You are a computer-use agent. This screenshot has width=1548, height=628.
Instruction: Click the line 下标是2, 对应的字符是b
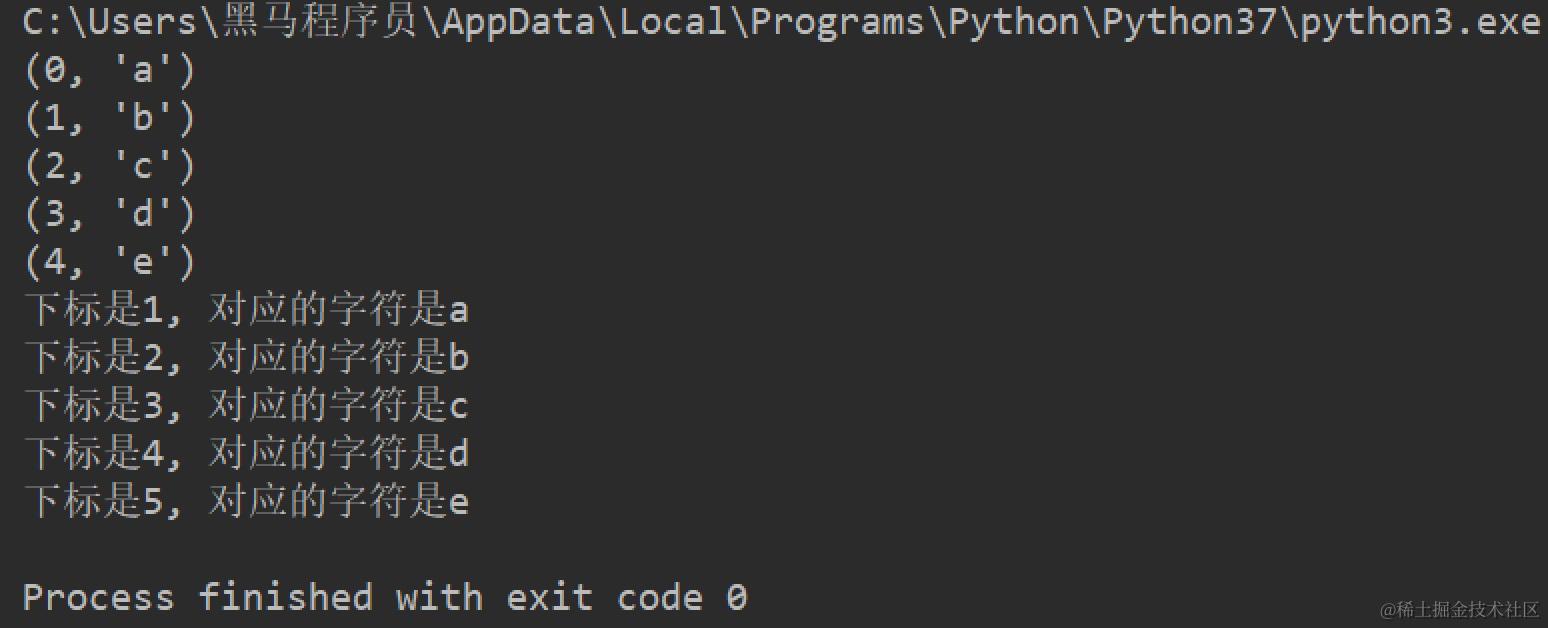tap(245, 358)
